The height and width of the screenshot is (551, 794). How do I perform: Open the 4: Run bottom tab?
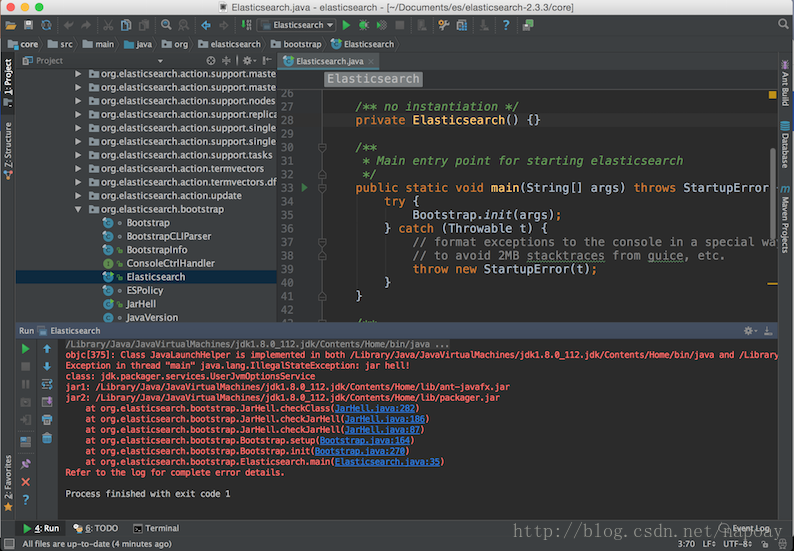click(41, 528)
